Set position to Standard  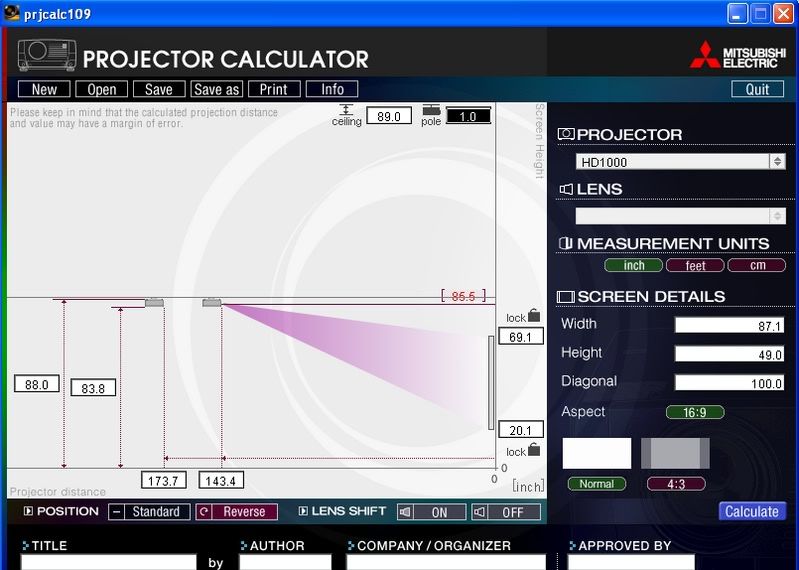coord(149,512)
